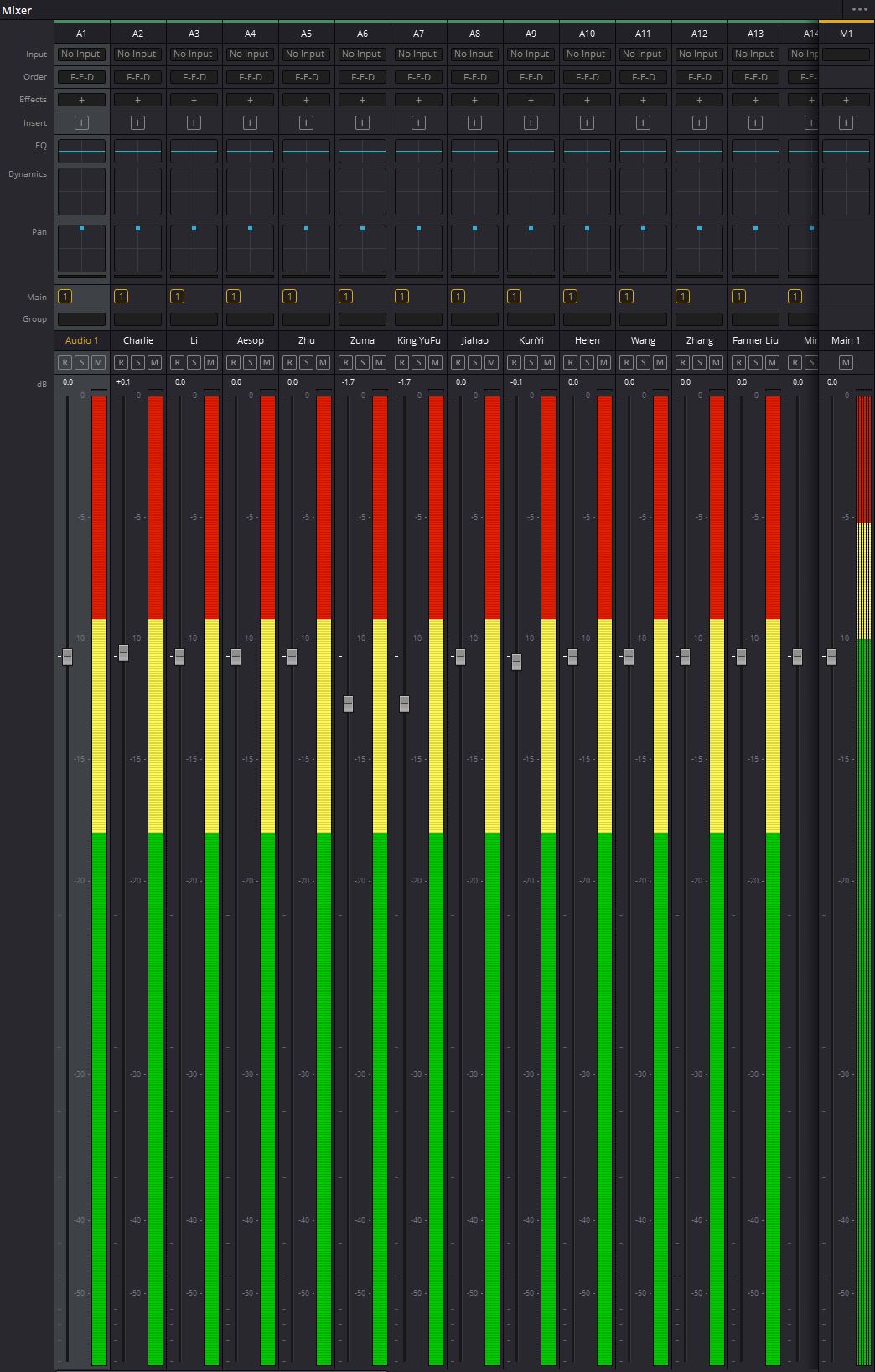Click the King YuFu volume fader handle
The image size is (875, 1372).
click(x=404, y=704)
